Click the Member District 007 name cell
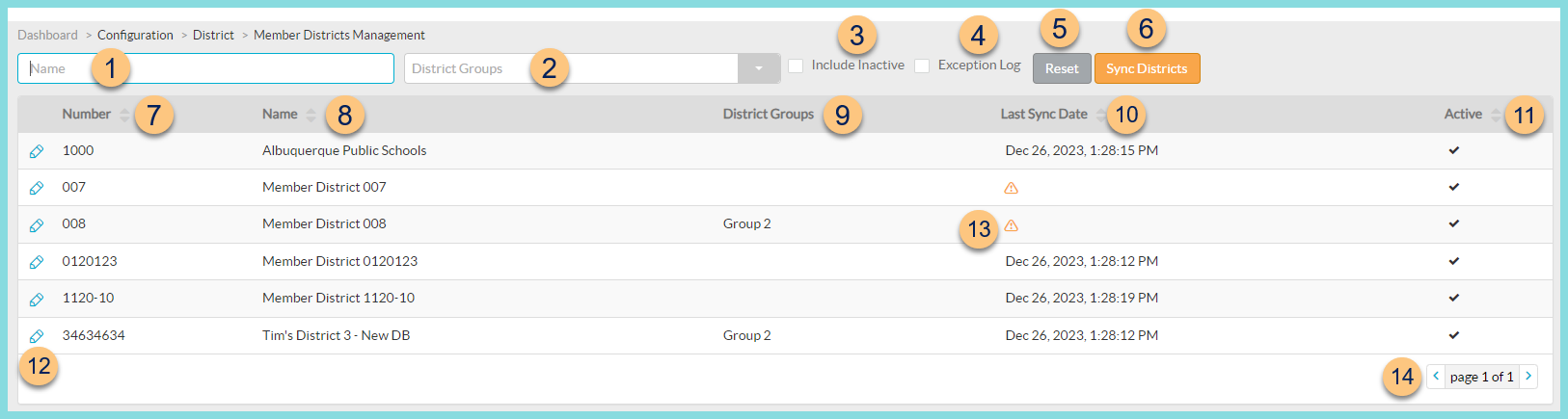The height and width of the screenshot is (419, 1568). coord(324,187)
